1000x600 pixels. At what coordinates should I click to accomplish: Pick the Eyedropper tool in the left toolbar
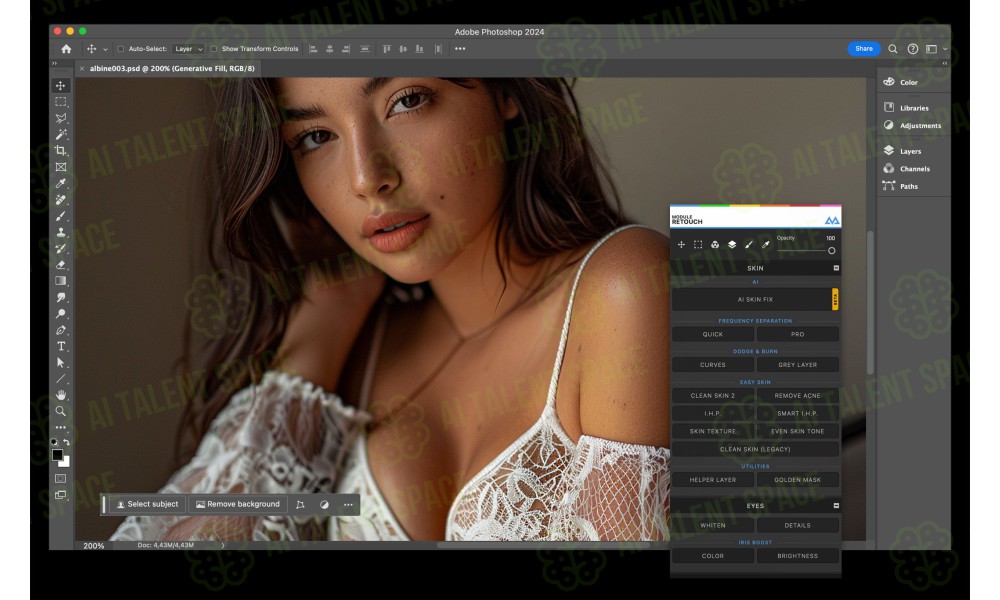coord(61,184)
